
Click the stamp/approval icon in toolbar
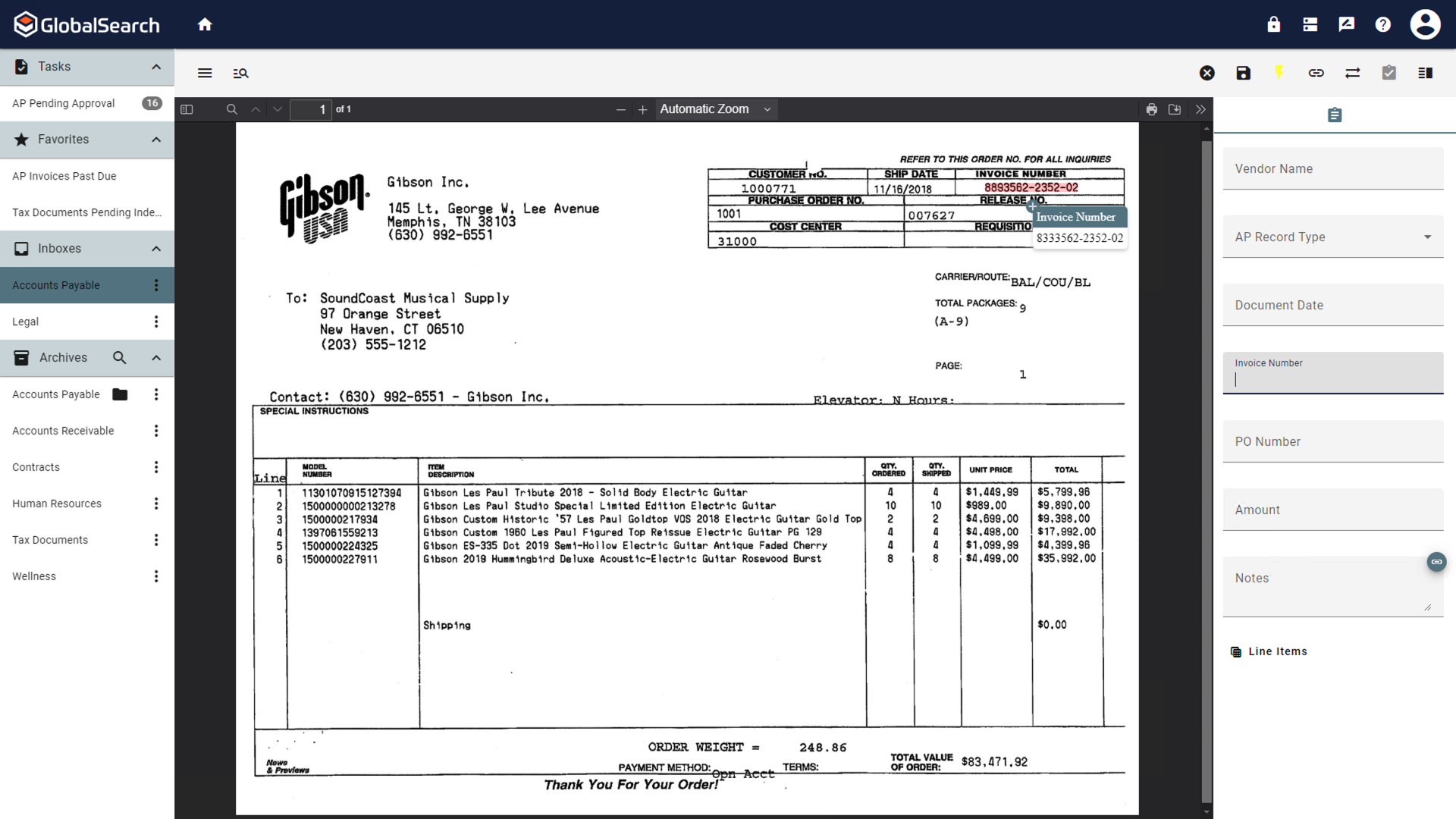pos(1389,73)
